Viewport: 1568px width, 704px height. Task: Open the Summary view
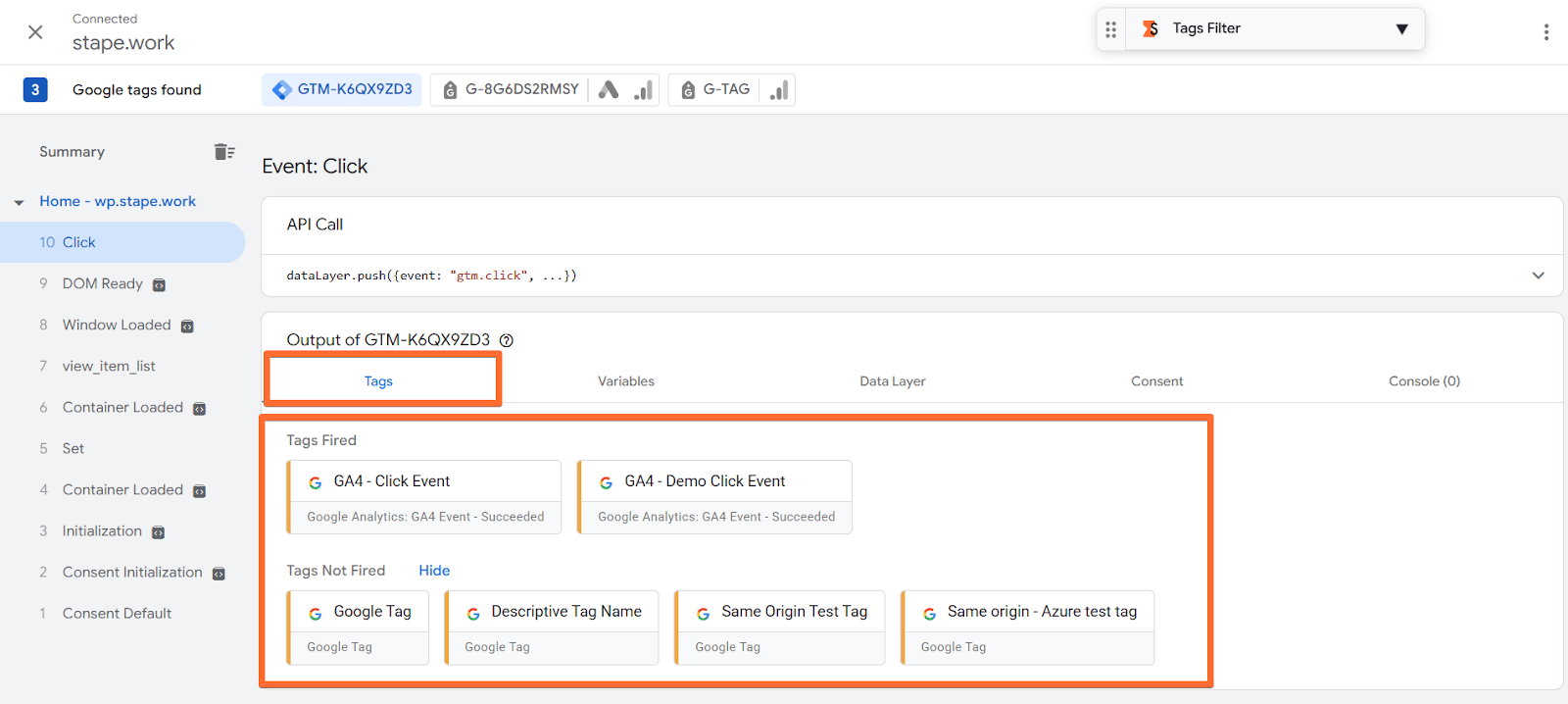click(x=72, y=152)
